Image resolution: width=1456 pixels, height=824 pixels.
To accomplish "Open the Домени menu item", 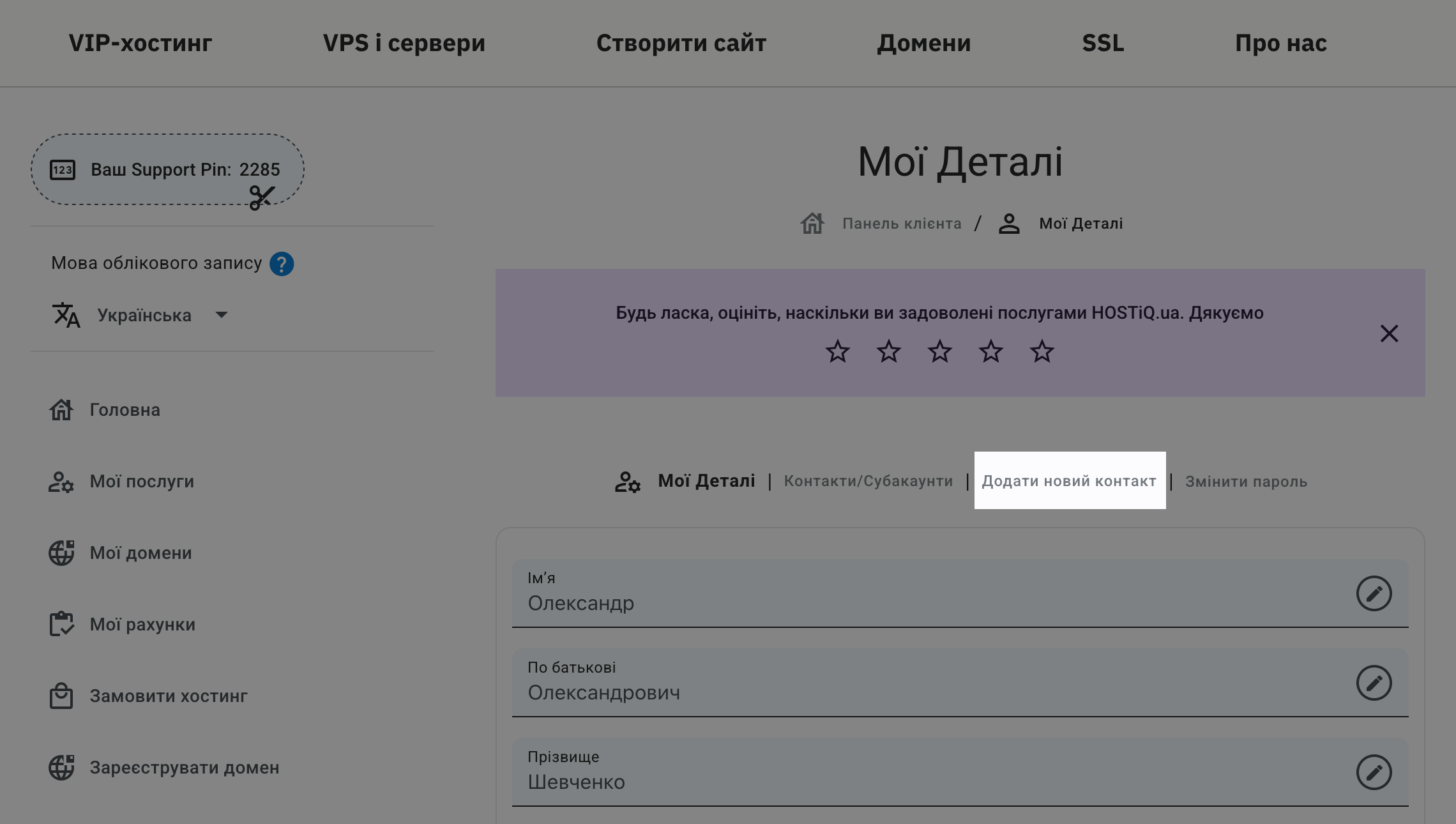I will point(925,43).
